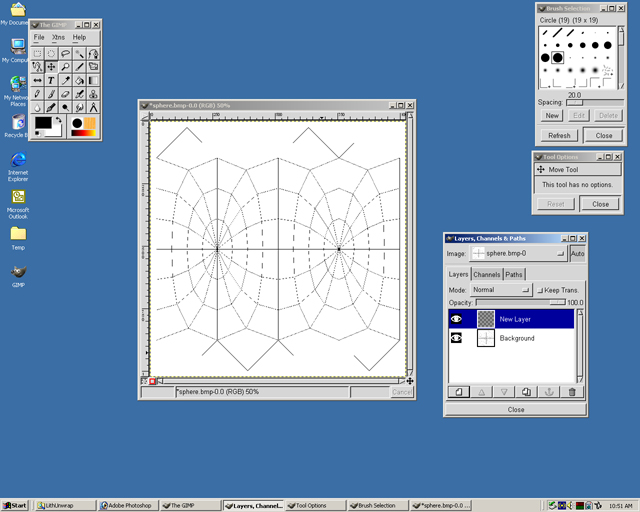Select the Color Picker eyedropper

[65, 80]
